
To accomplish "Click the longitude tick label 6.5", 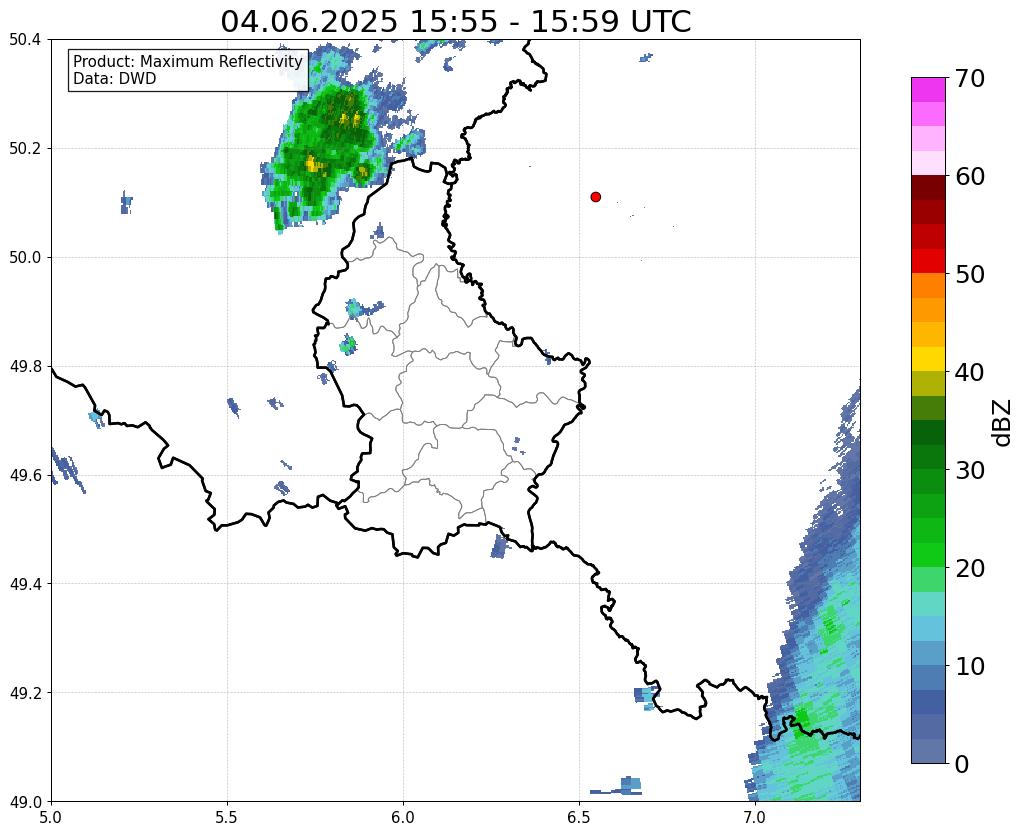I will tap(579, 817).
